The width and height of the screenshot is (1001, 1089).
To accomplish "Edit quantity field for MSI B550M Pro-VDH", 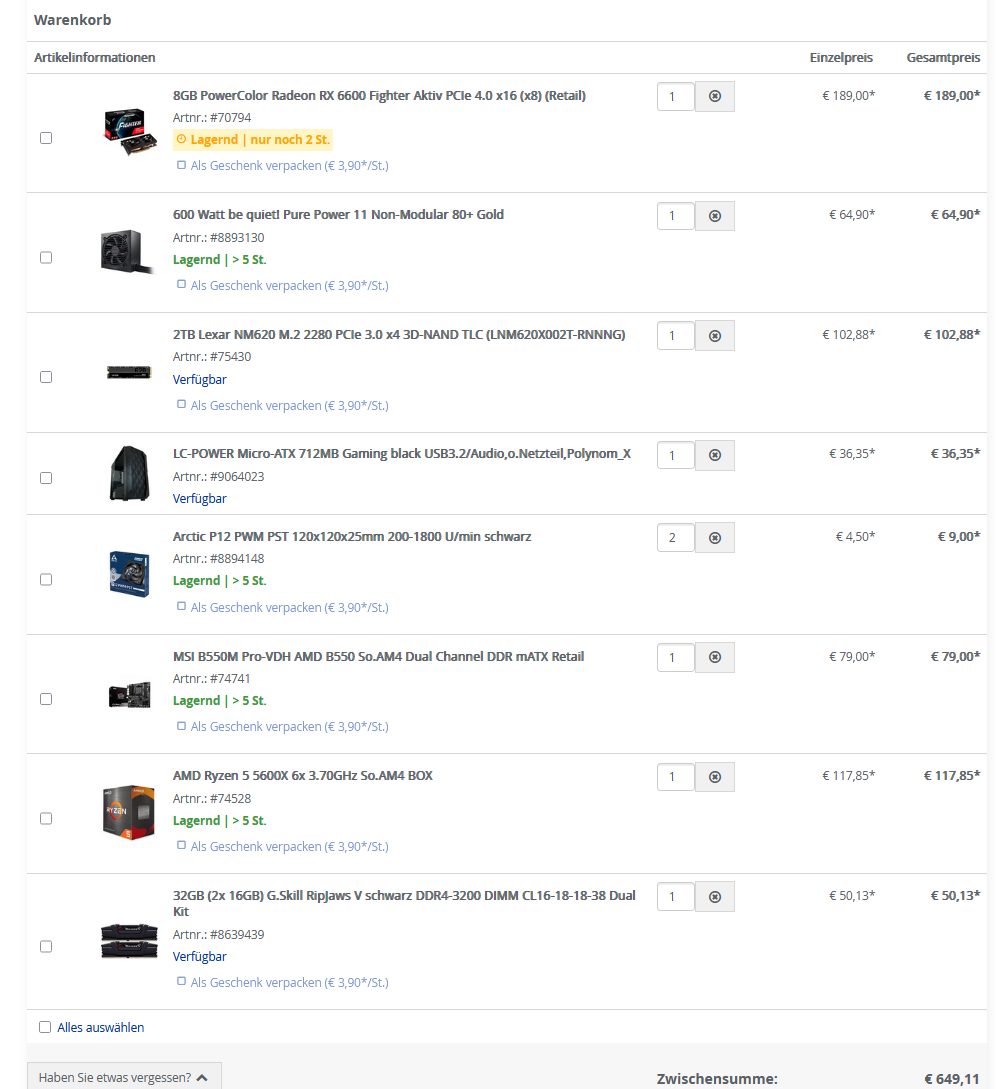I will point(676,658).
